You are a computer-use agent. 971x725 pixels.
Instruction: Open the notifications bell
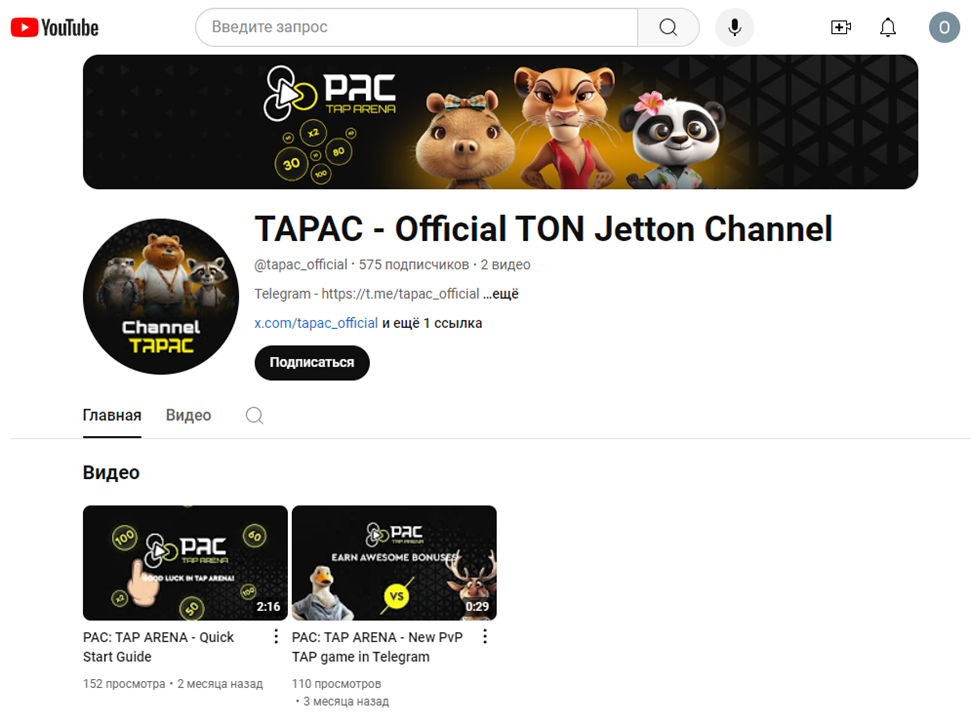[x=888, y=27]
